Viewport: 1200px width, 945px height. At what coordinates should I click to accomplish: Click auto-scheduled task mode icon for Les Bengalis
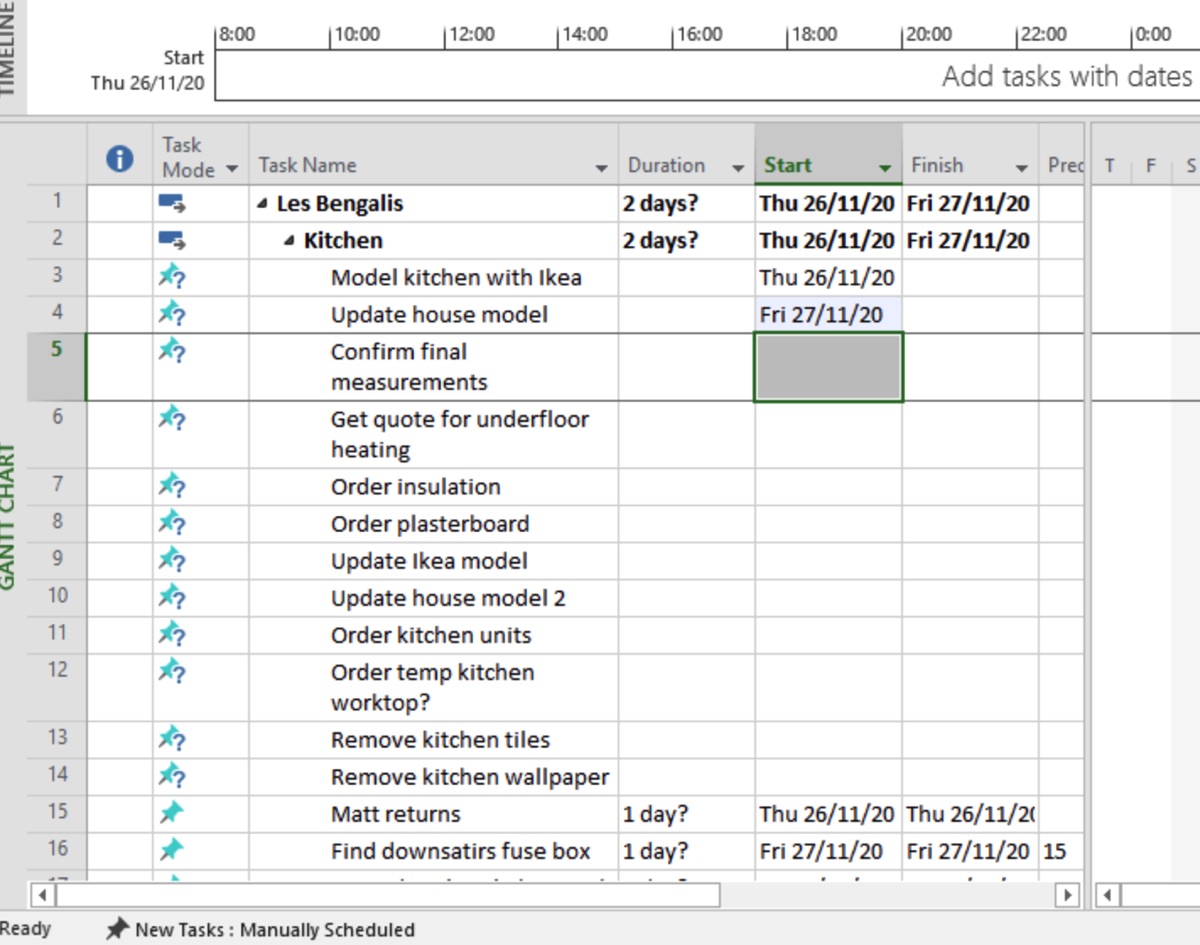(172, 204)
